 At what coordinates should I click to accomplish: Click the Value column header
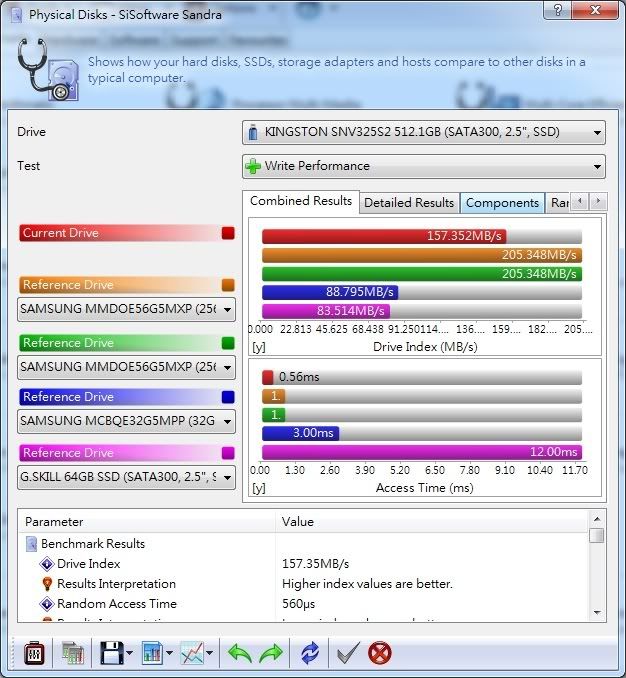[432, 522]
